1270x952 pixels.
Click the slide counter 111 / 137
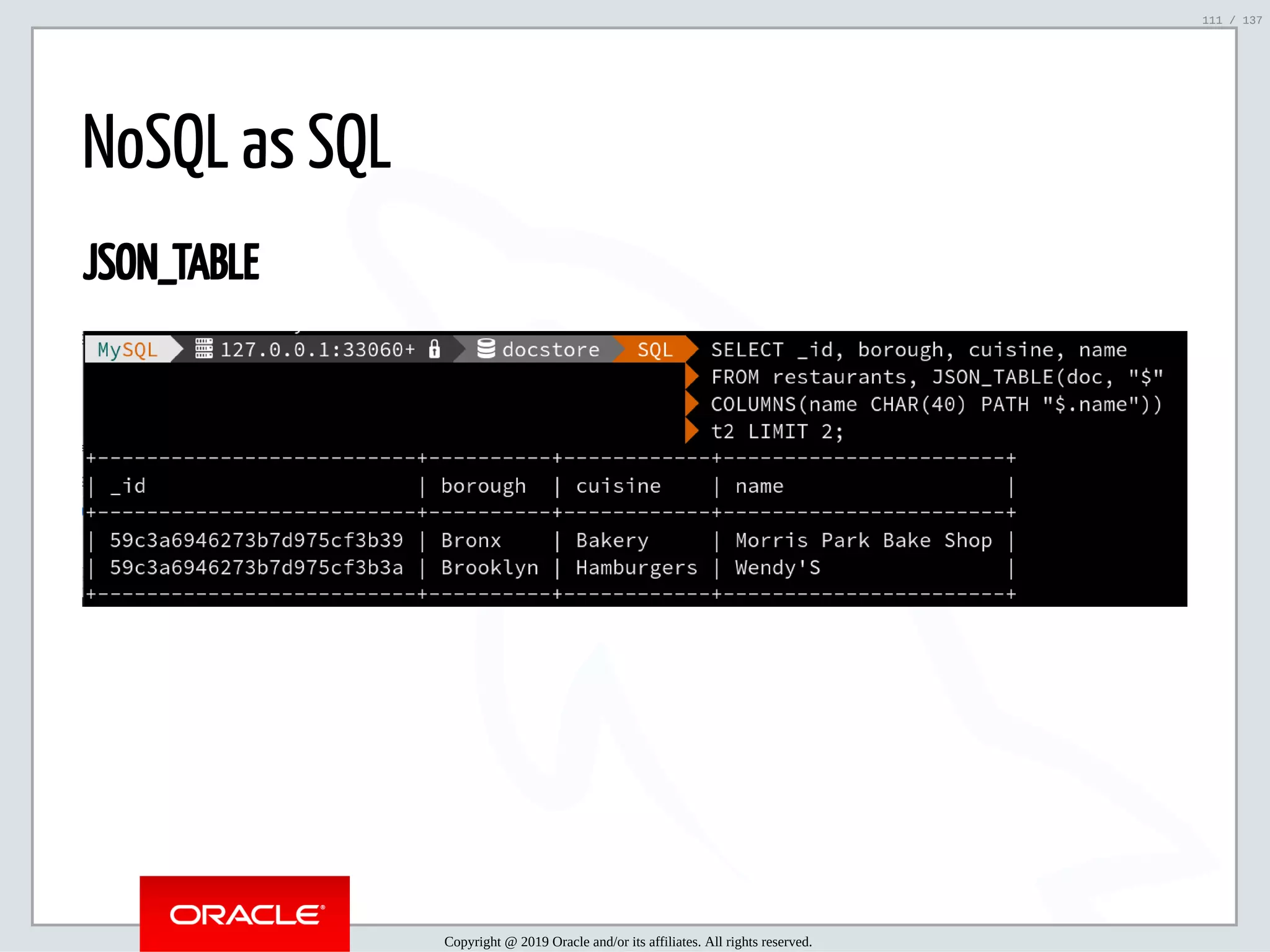coord(1232,20)
